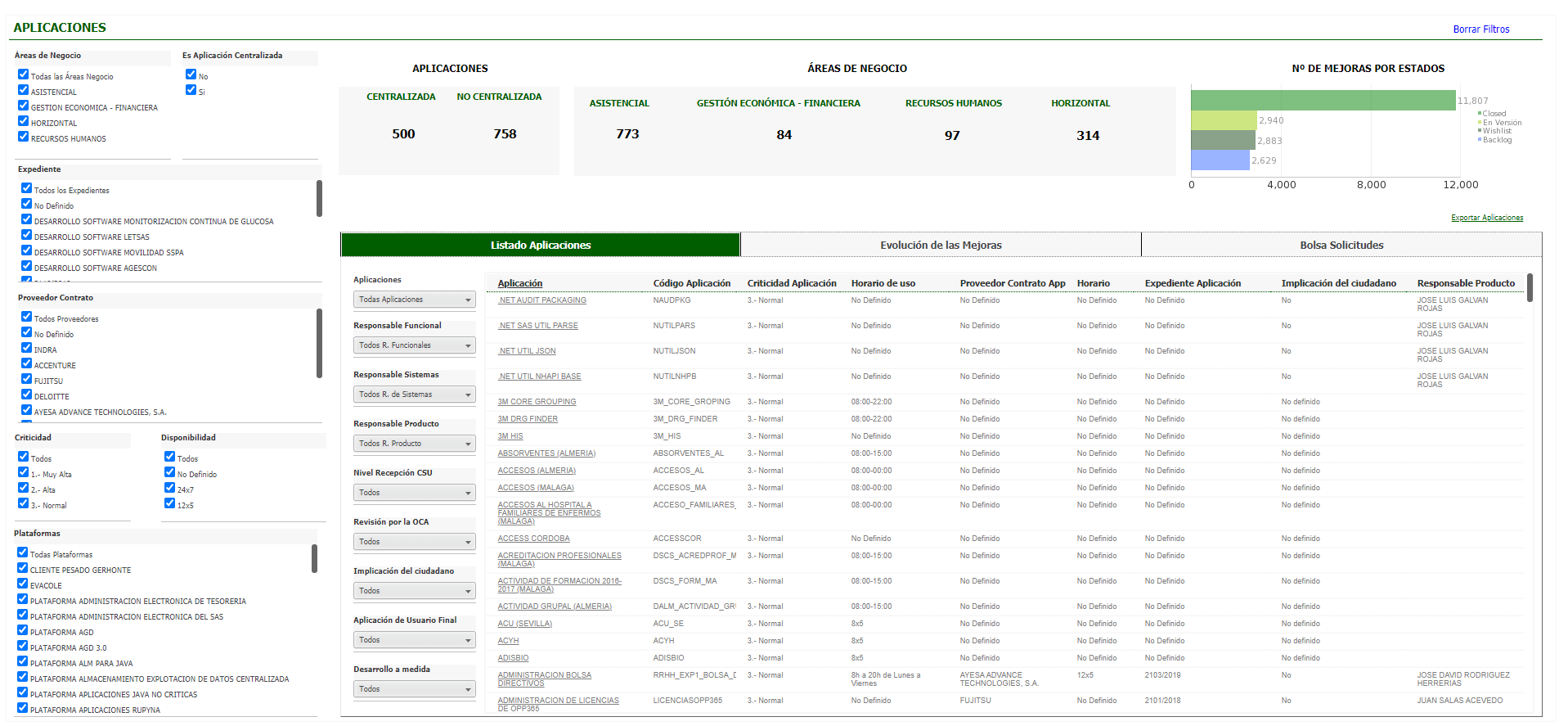Toggle the HORIZONTAL business area checkbox

click(x=23, y=121)
